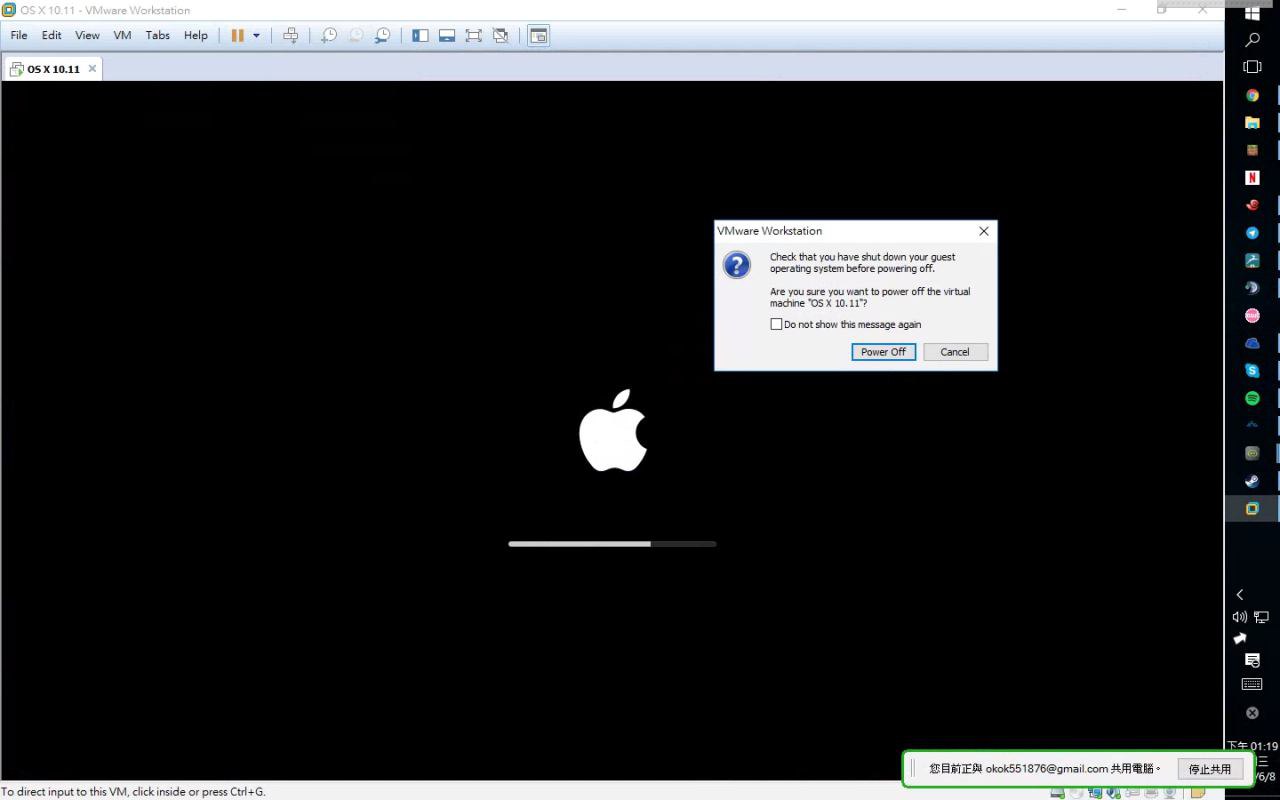The width and height of the screenshot is (1280, 800).
Task: Click the 停止共用 stop sharing button
Action: tap(1209, 769)
